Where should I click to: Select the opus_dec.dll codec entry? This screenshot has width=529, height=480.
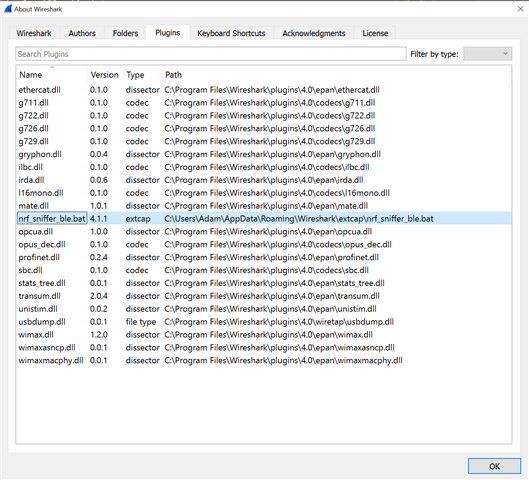pyautogui.click(x=264, y=244)
